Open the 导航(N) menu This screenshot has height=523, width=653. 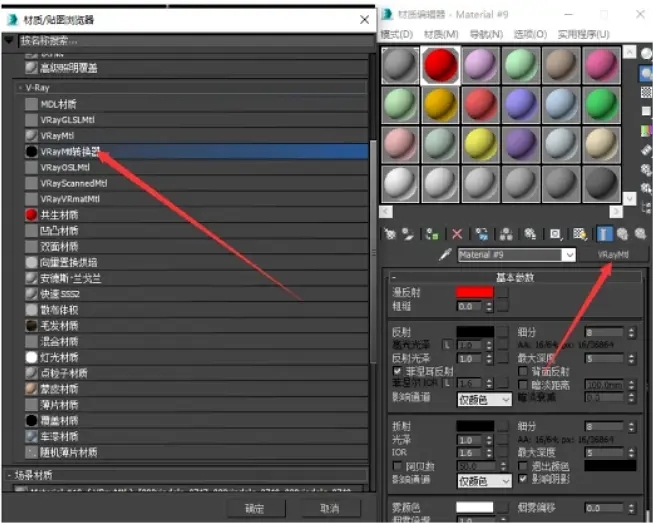pos(486,34)
